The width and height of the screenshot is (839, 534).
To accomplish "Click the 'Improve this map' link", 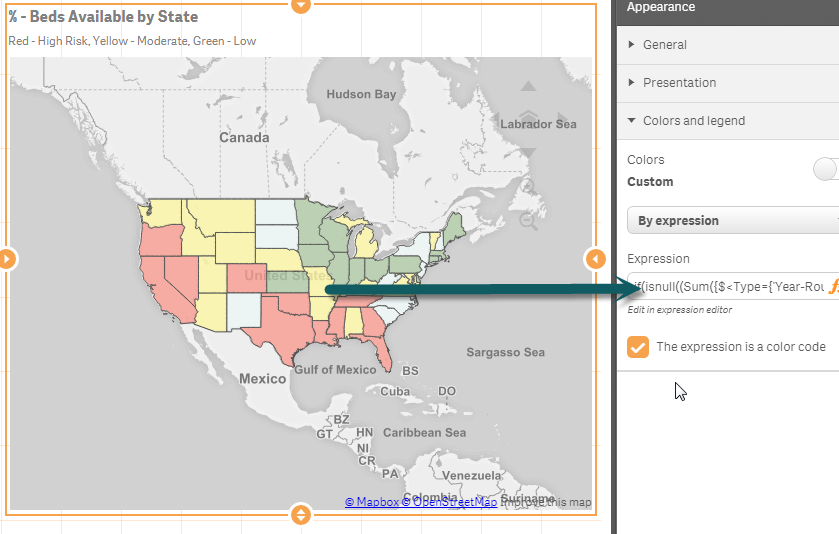I will (546, 502).
